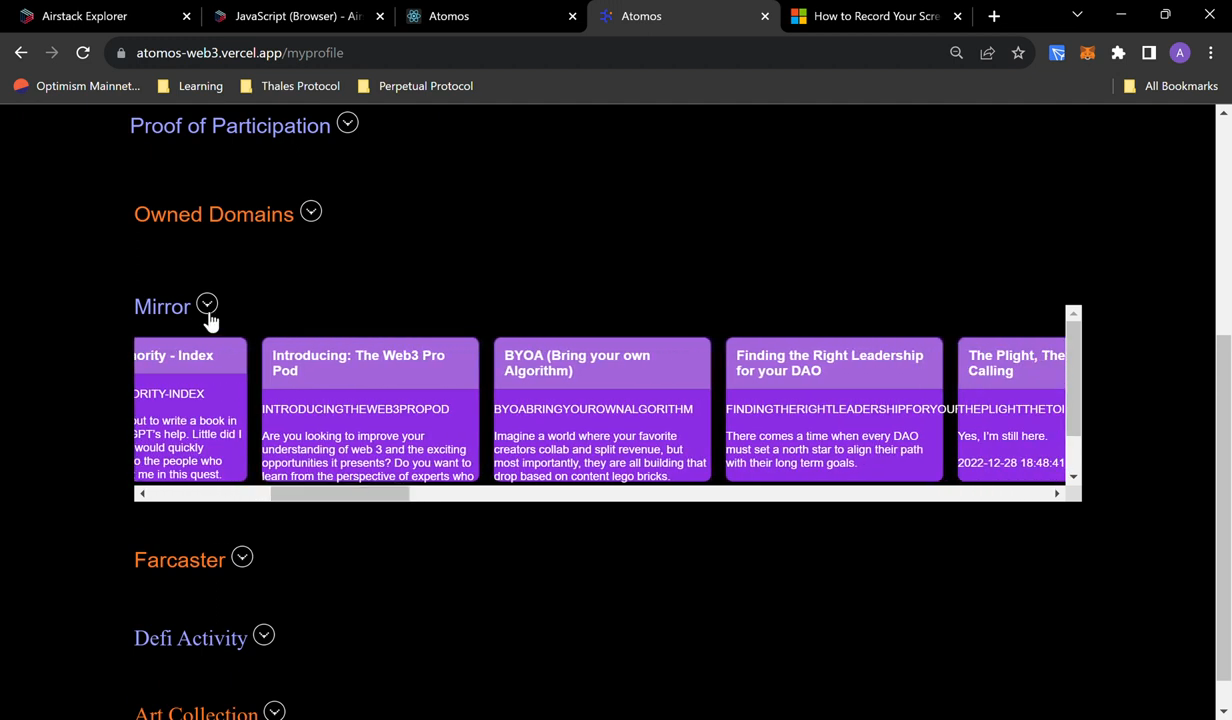Open the MetaMask fox extension

pos(1087,53)
